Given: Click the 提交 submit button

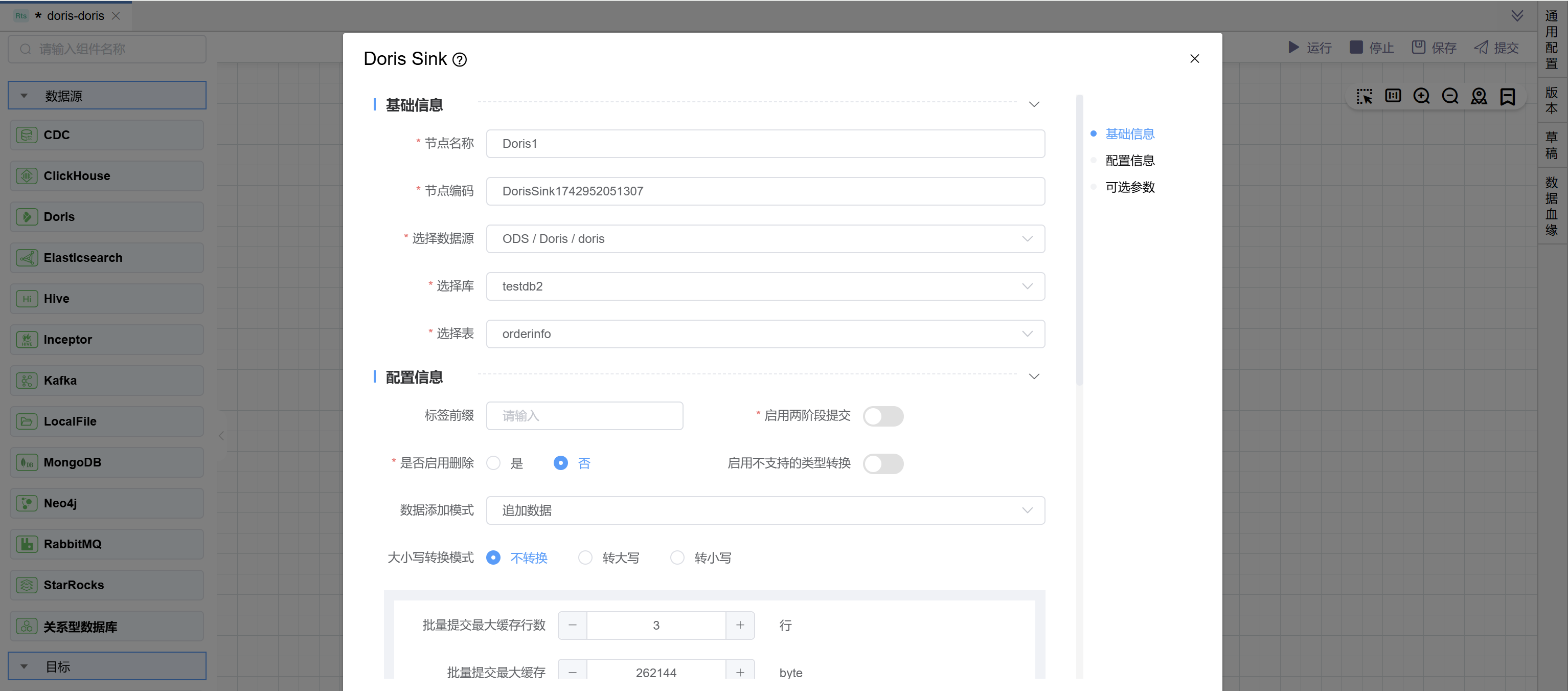Looking at the screenshot, I should click(1496, 48).
